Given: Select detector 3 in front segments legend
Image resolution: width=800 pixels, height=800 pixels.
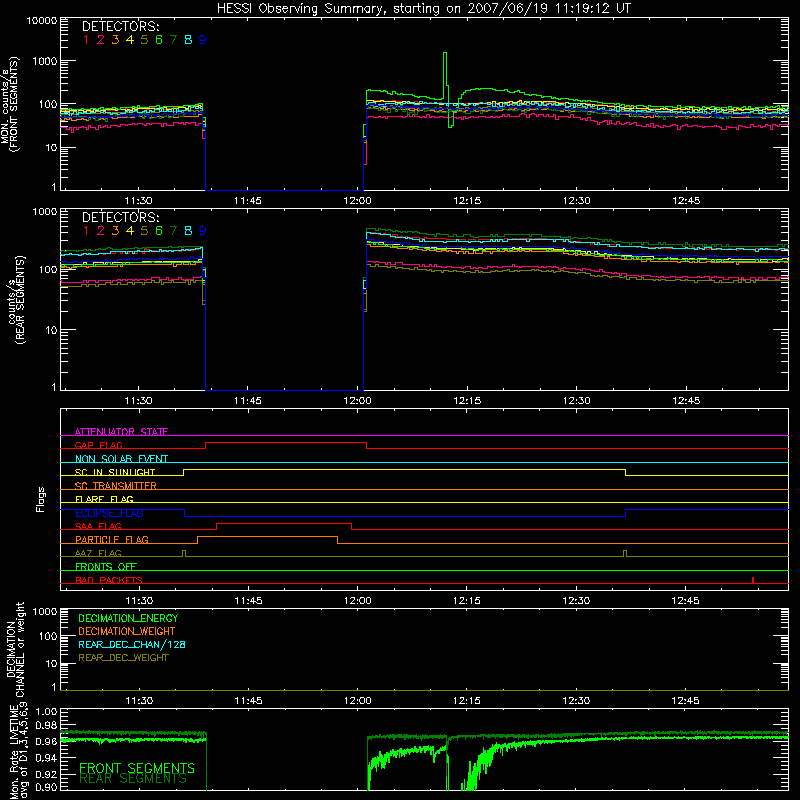Looking at the screenshot, I should pos(115,40).
